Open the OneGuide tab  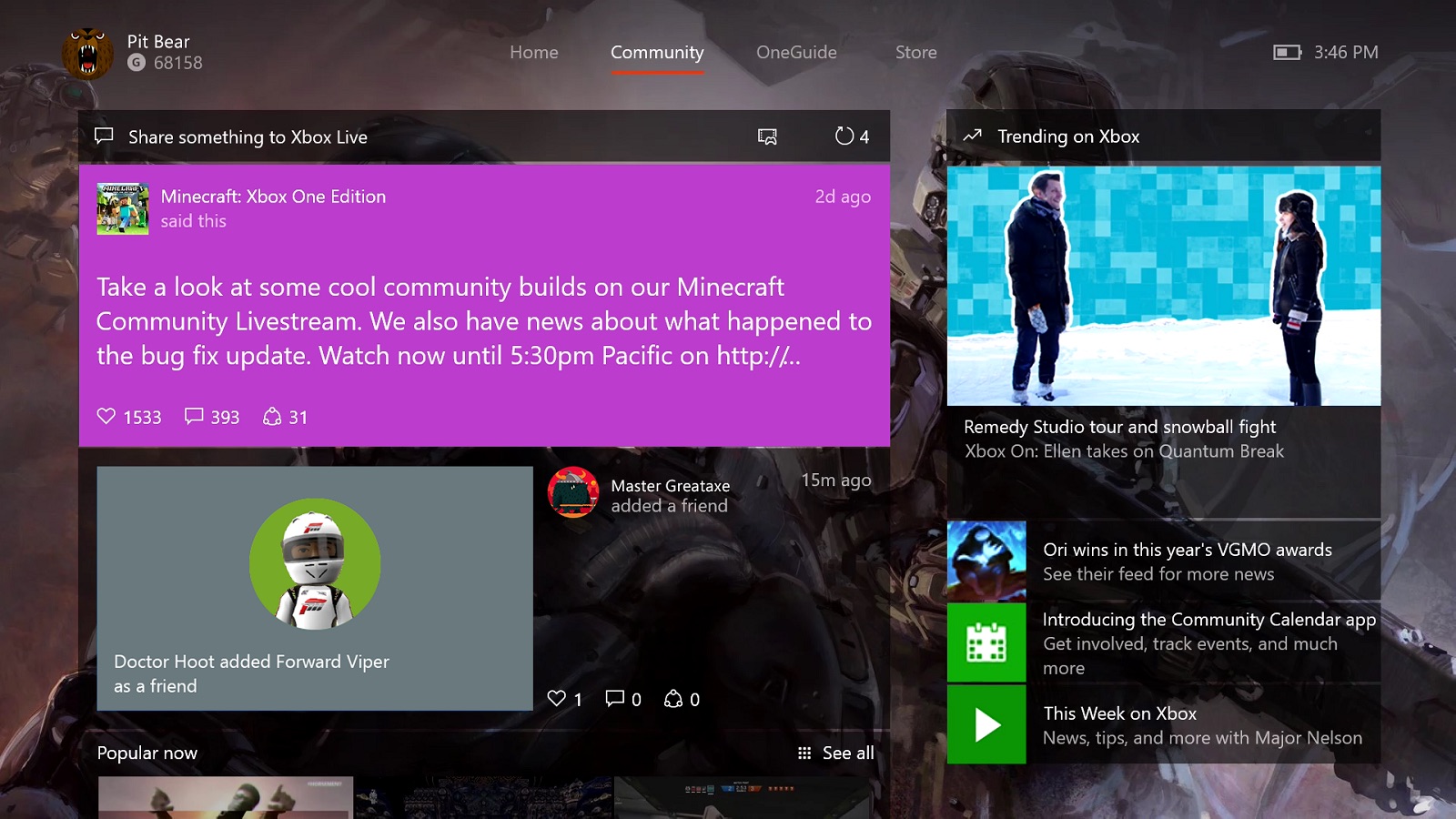(x=796, y=52)
